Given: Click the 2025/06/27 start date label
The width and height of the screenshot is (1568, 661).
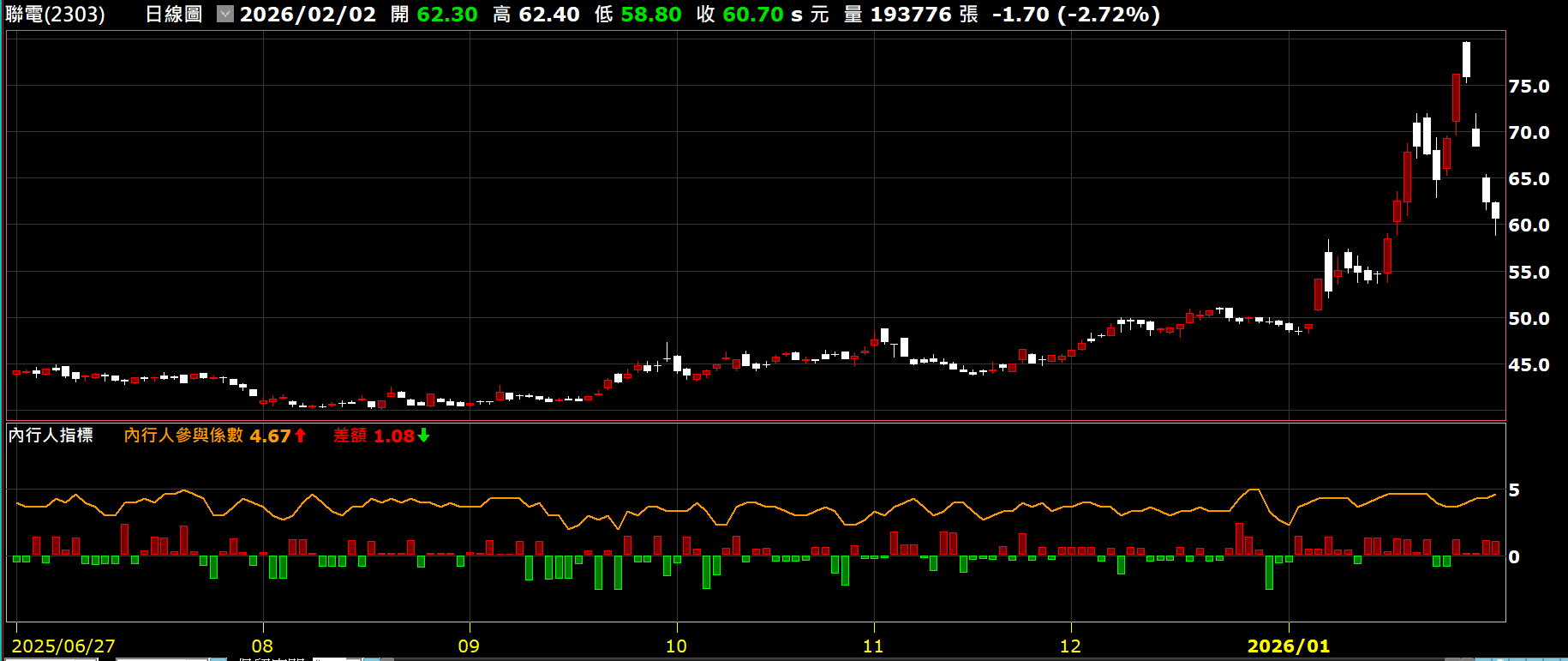Looking at the screenshot, I should pyautogui.click(x=63, y=646).
